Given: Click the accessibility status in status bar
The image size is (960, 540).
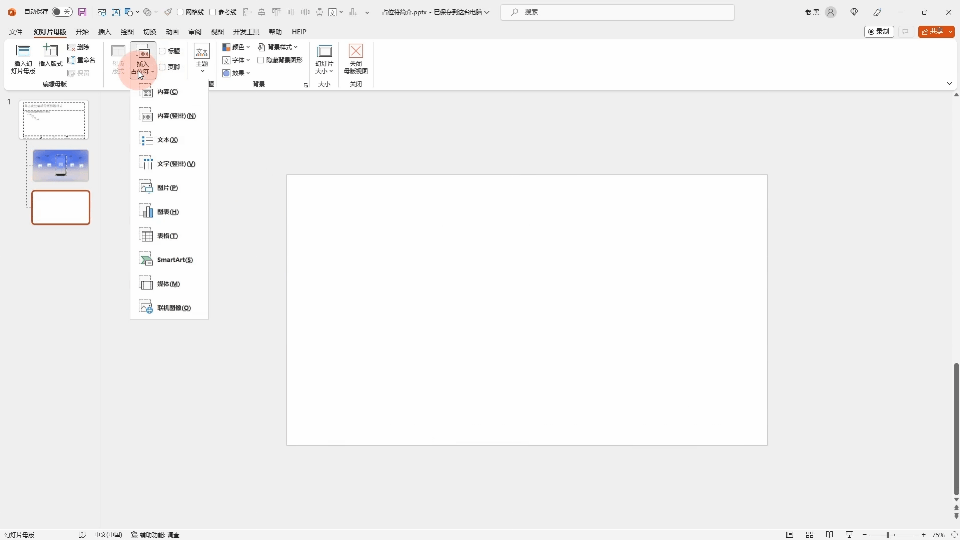Looking at the screenshot, I should (x=156, y=534).
